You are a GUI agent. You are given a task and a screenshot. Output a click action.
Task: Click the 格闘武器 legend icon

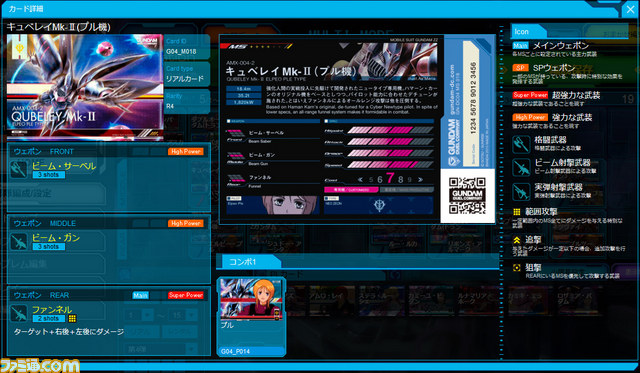tap(521, 144)
